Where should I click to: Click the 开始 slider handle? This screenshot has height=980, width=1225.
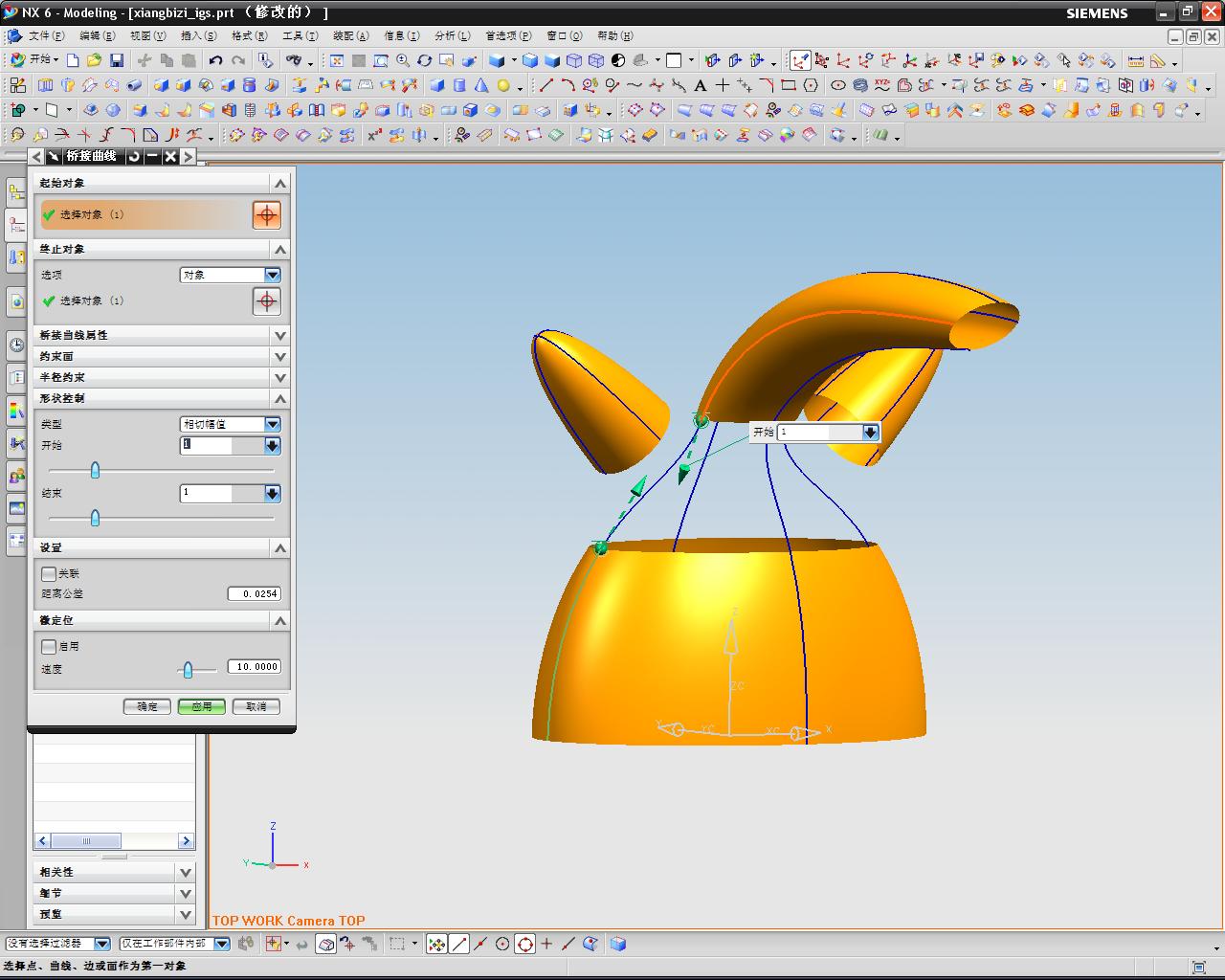[x=95, y=470]
